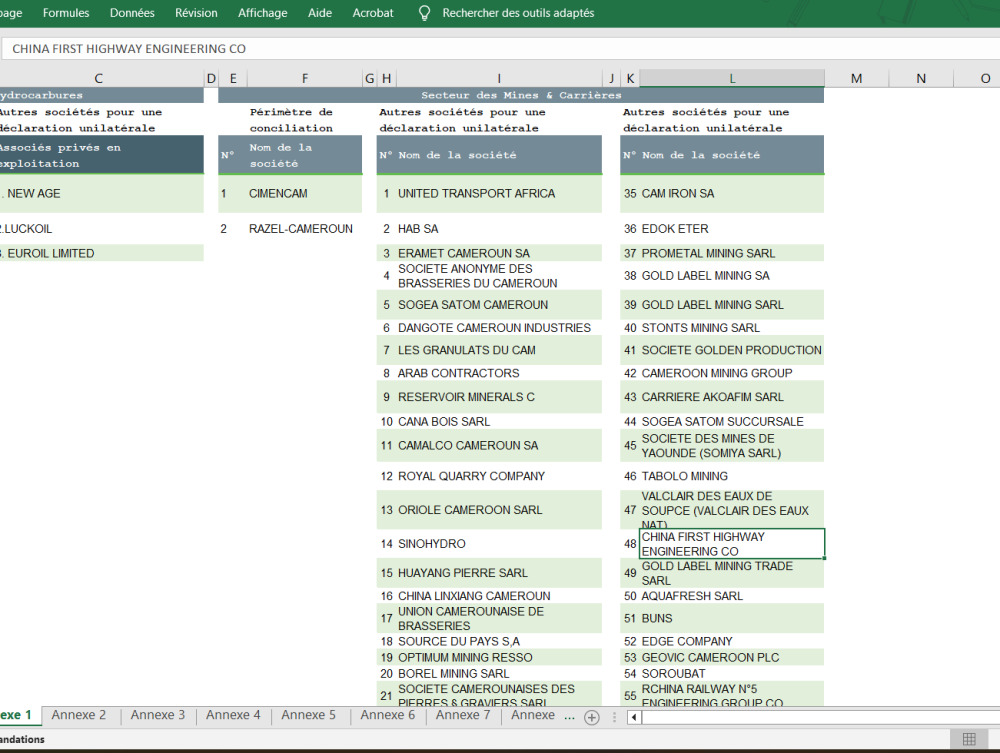Select the BOREL MINING SARL cell
1000x753 pixels.
(x=499, y=673)
